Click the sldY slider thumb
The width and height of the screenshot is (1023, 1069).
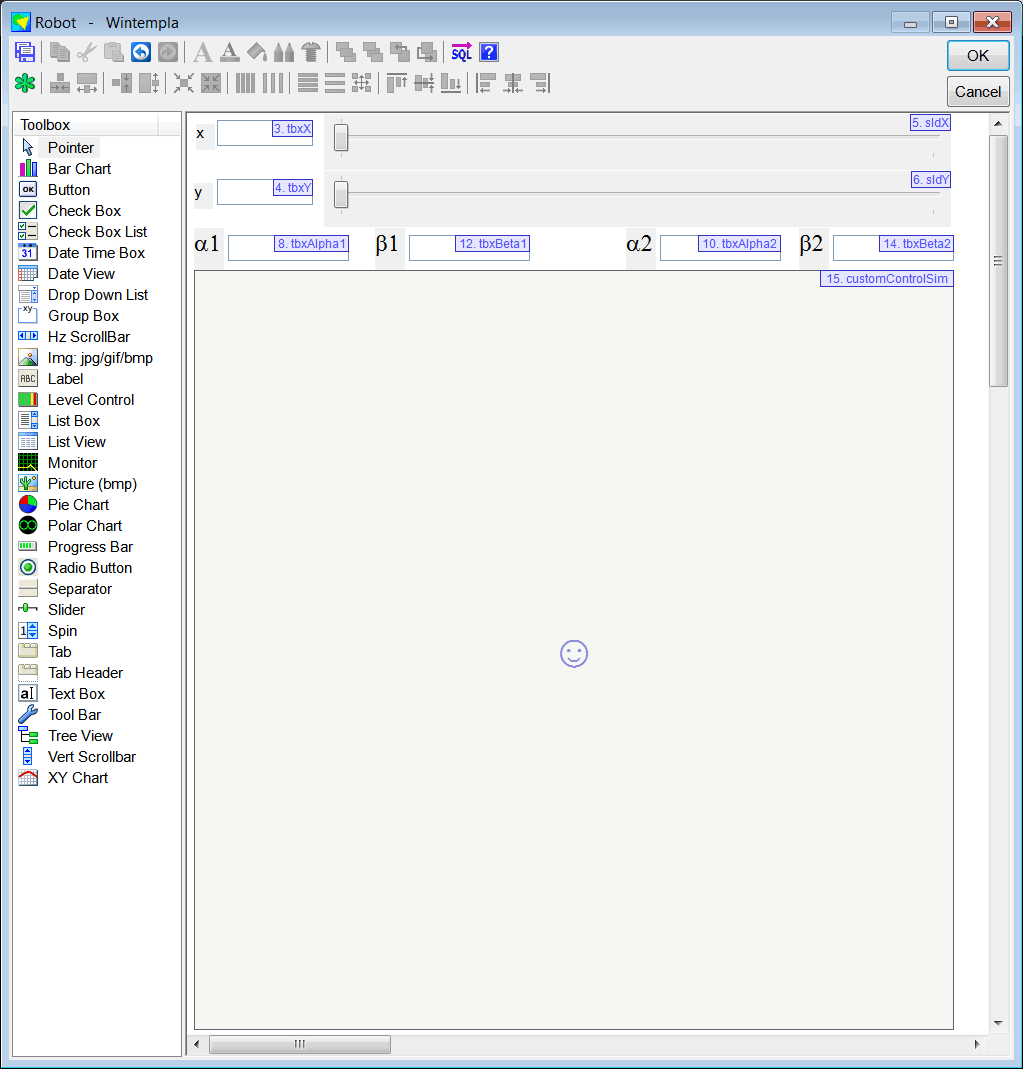pos(341,194)
